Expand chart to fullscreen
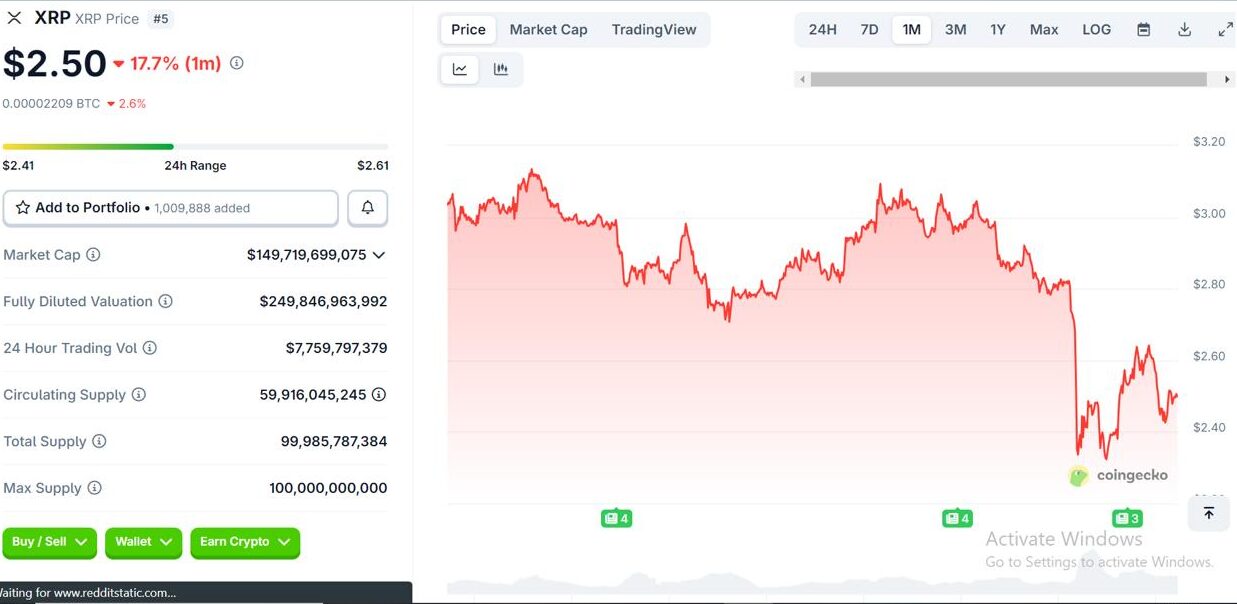Image resolution: width=1237 pixels, height=604 pixels. point(1225,30)
